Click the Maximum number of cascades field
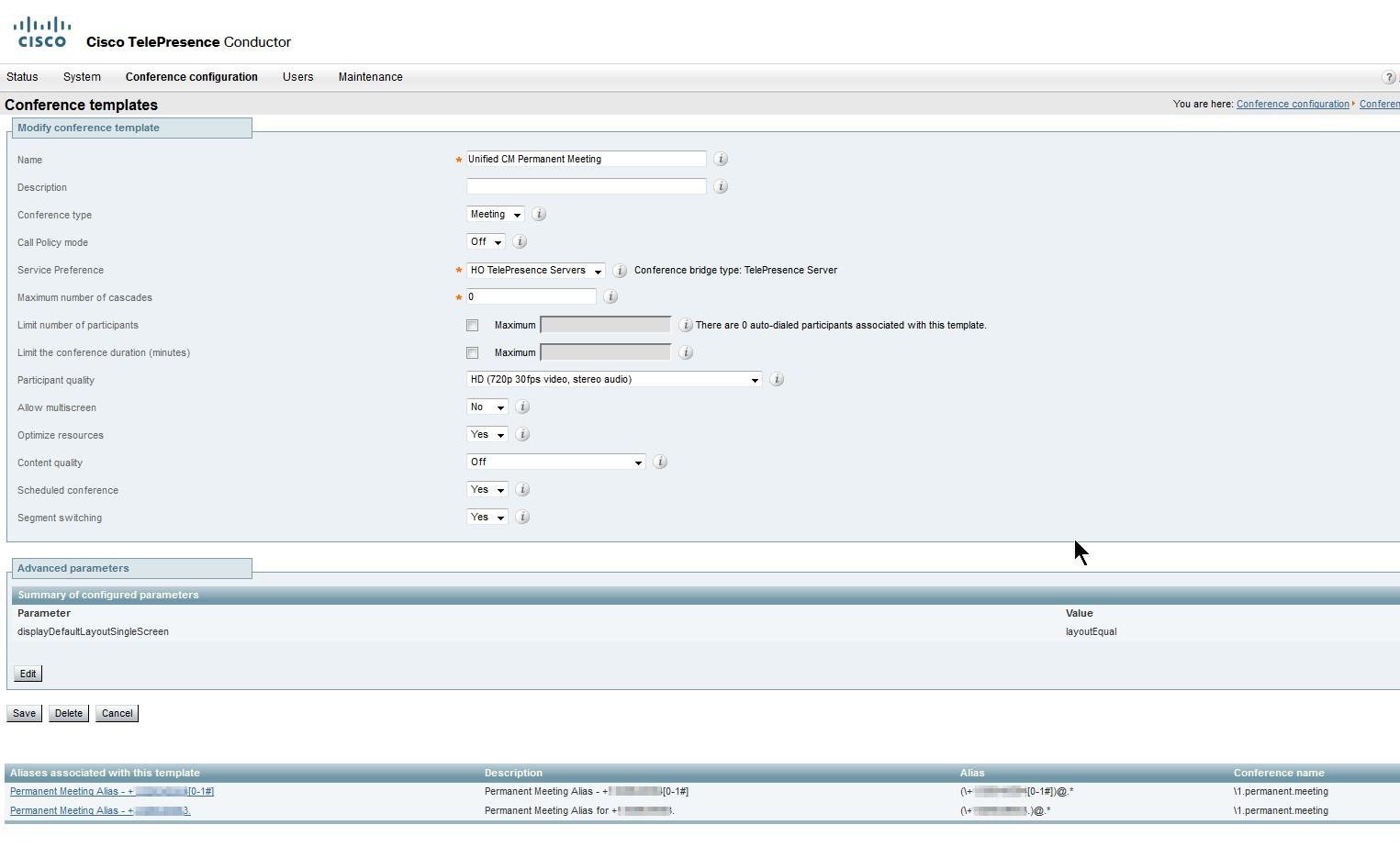 [532, 297]
